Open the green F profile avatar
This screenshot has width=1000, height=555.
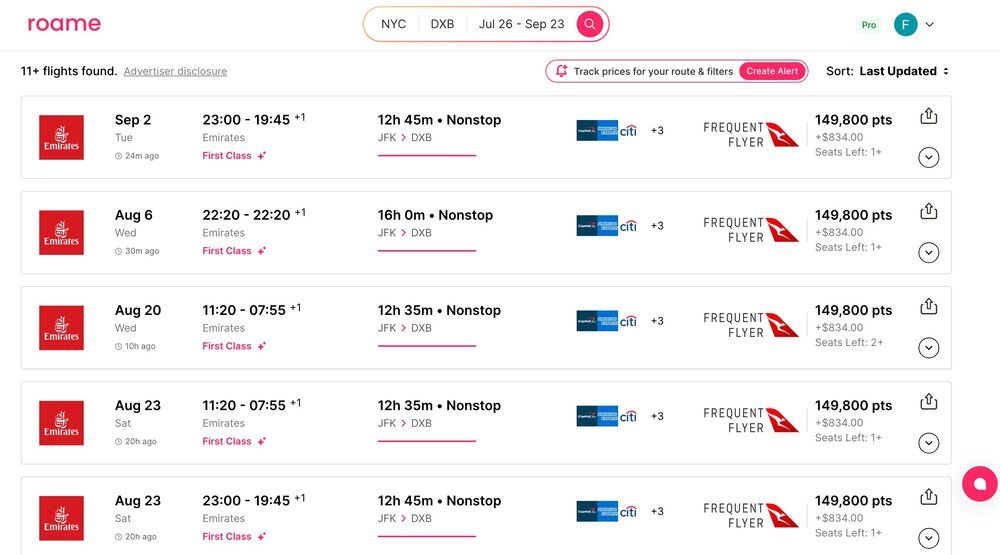coord(905,25)
